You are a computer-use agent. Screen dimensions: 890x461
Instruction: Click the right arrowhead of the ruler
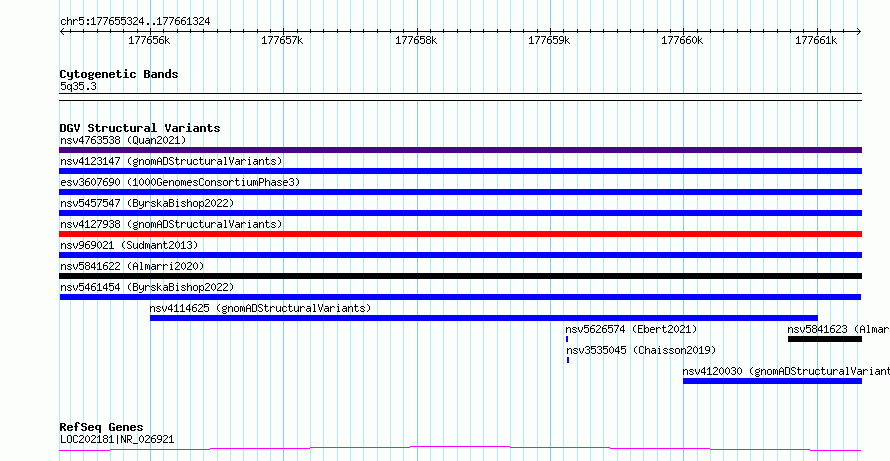(859, 31)
